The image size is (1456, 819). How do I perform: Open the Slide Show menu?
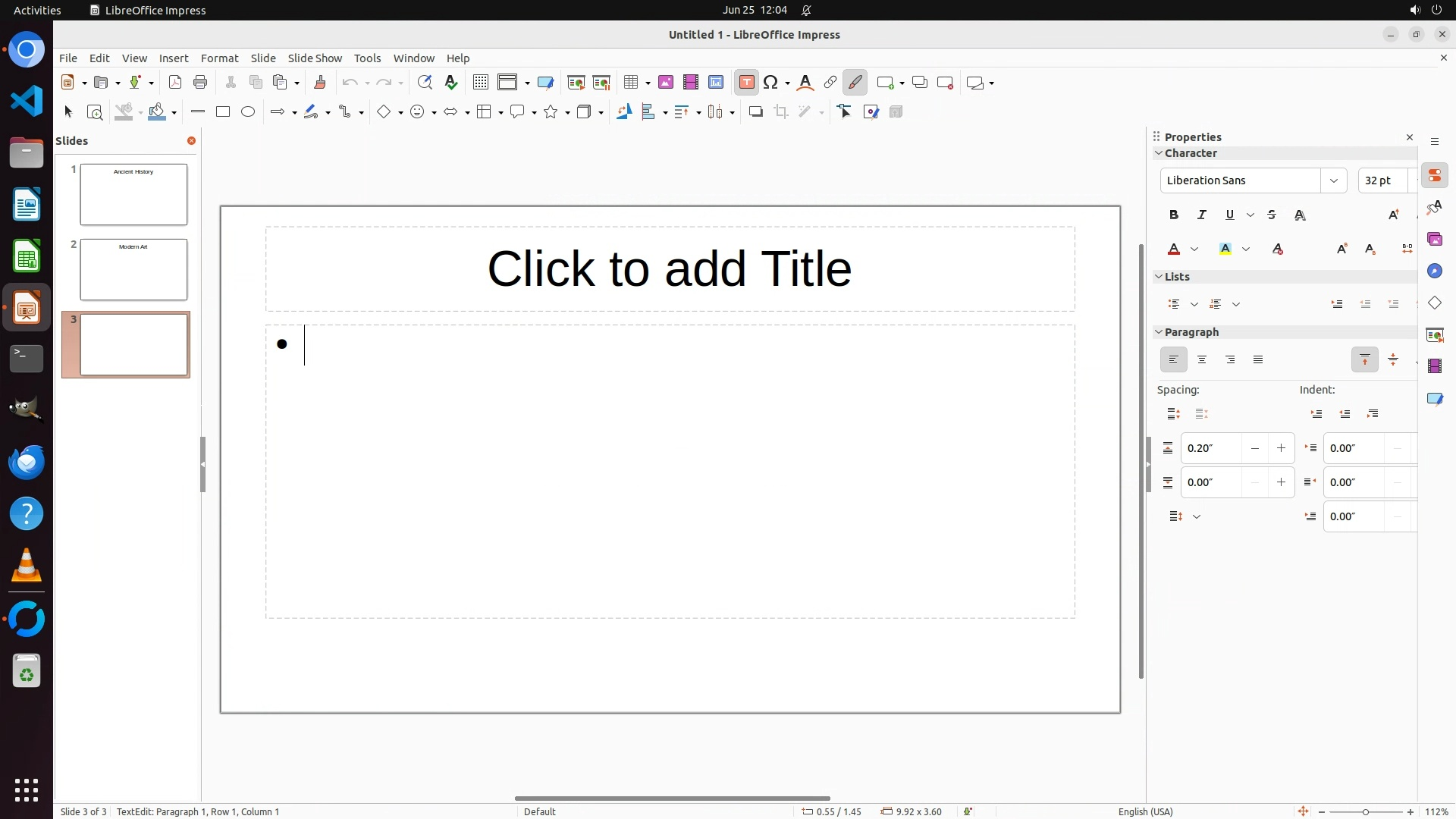coord(314,58)
